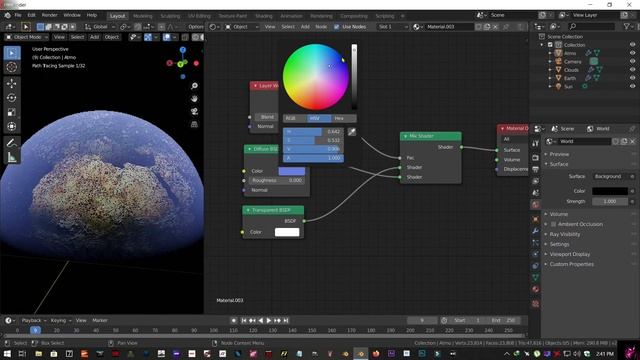Hide the Clouds object via eye icon

coord(632,70)
